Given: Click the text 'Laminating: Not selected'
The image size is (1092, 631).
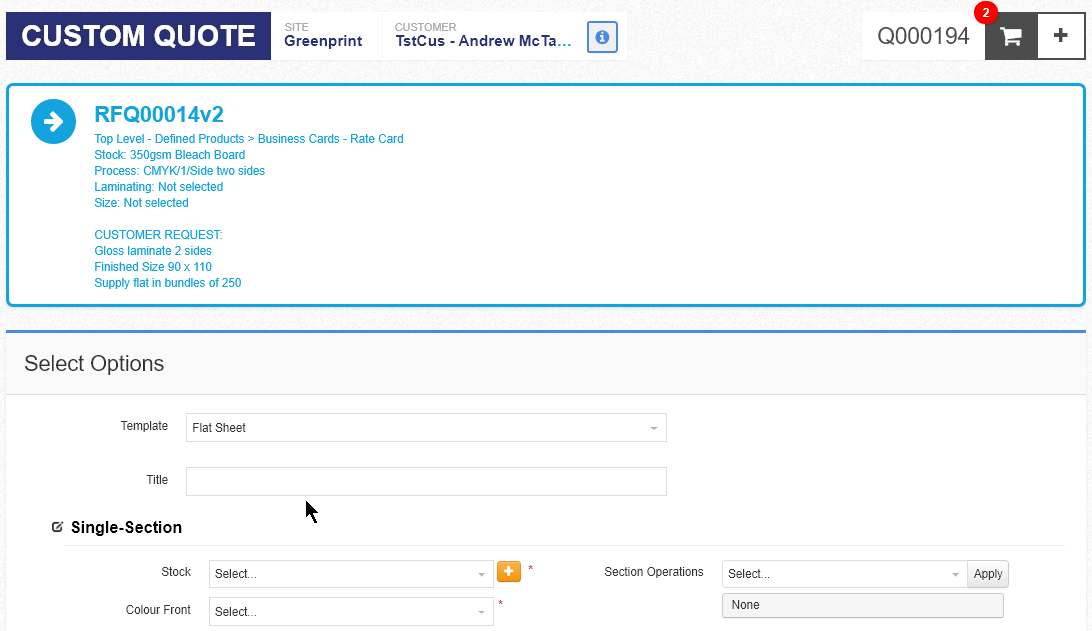Looking at the screenshot, I should point(159,187).
